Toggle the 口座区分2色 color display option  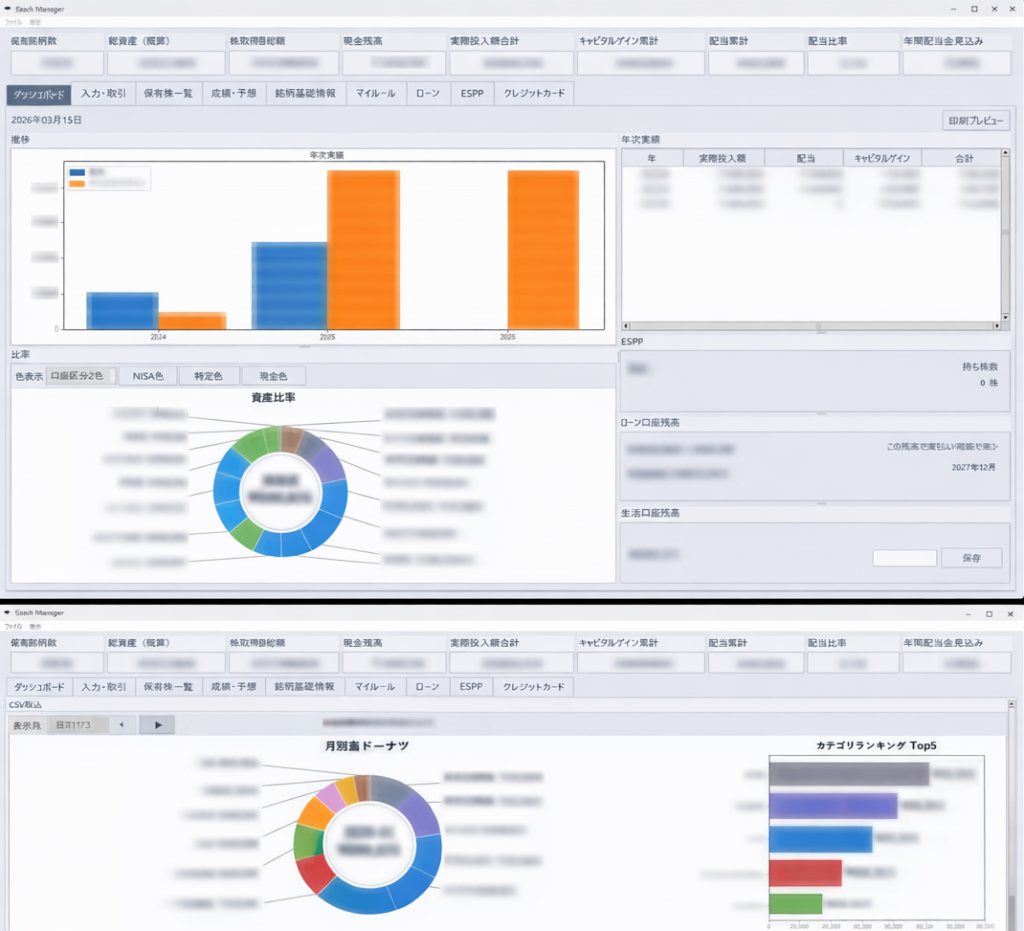click(78, 376)
